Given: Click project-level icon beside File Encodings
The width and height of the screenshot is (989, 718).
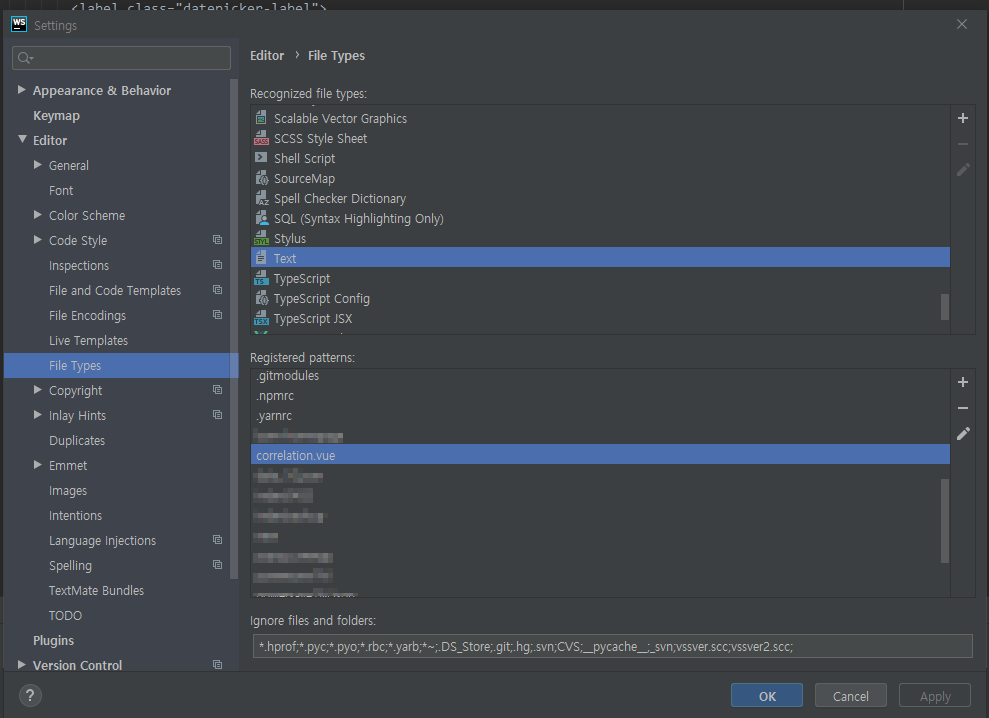Looking at the screenshot, I should [x=218, y=315].
